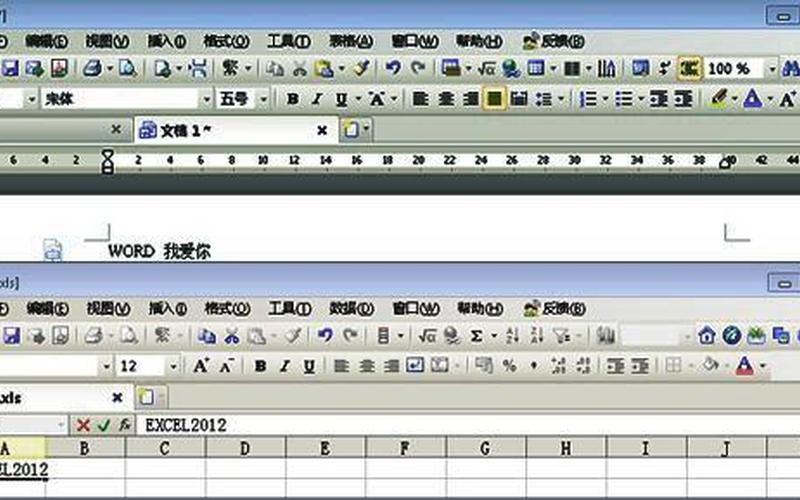Image resolution: width=800 pixels, height=500 pixels.
Task: Open the document bullet list dropdown arrow
Action: click(640, 99)
